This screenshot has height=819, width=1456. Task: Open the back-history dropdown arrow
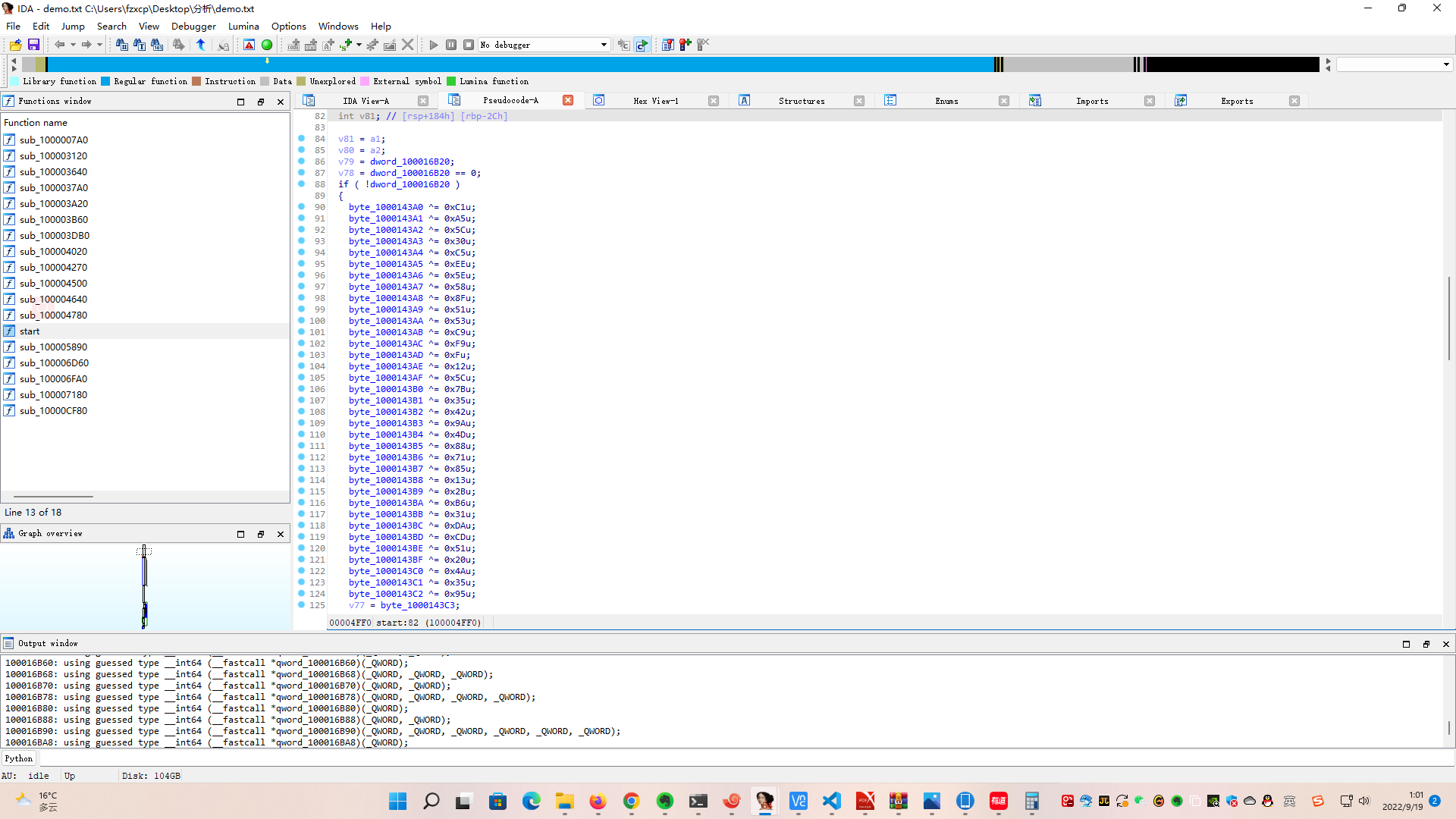[x=73, y=45]
